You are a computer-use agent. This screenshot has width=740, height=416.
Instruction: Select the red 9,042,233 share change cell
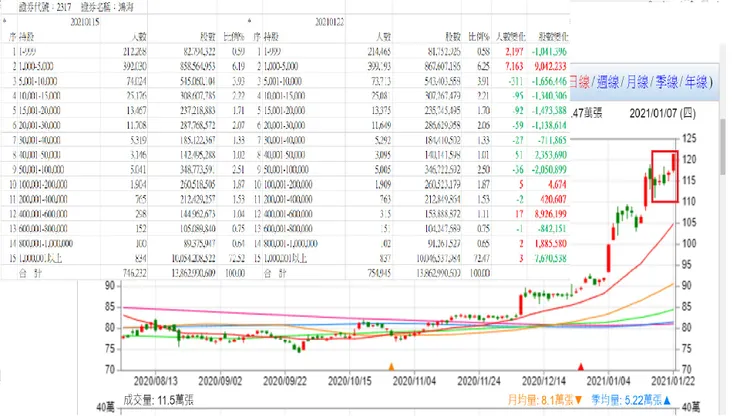click(x=550, y=66)
